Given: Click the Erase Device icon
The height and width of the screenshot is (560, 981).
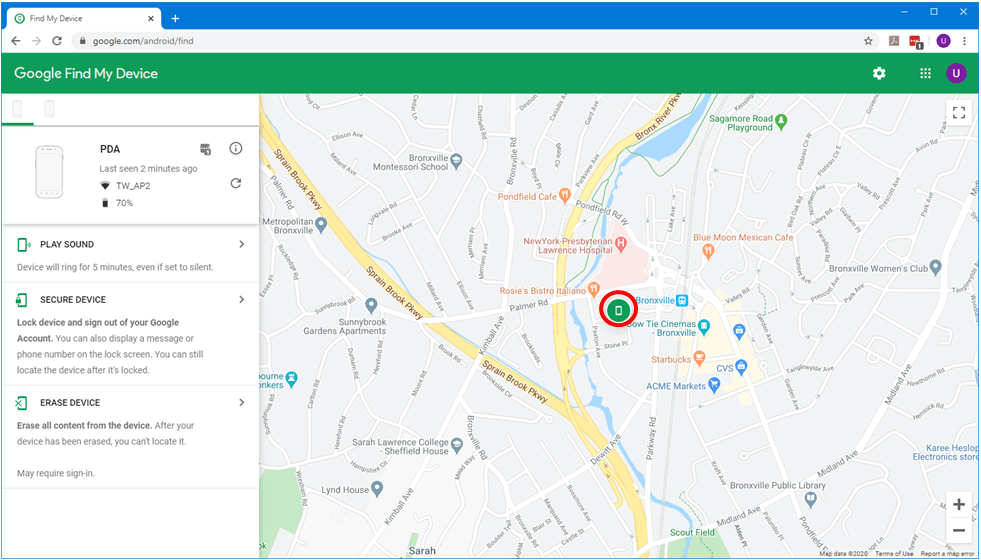Looking at the screenshot, I should pos(23,403).
